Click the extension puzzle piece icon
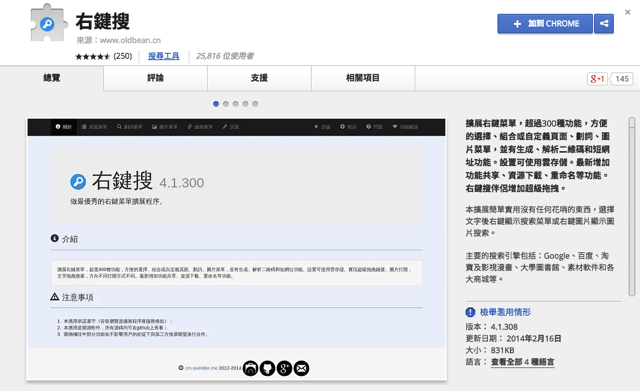 pyautogui.click(x=49, y=23)
